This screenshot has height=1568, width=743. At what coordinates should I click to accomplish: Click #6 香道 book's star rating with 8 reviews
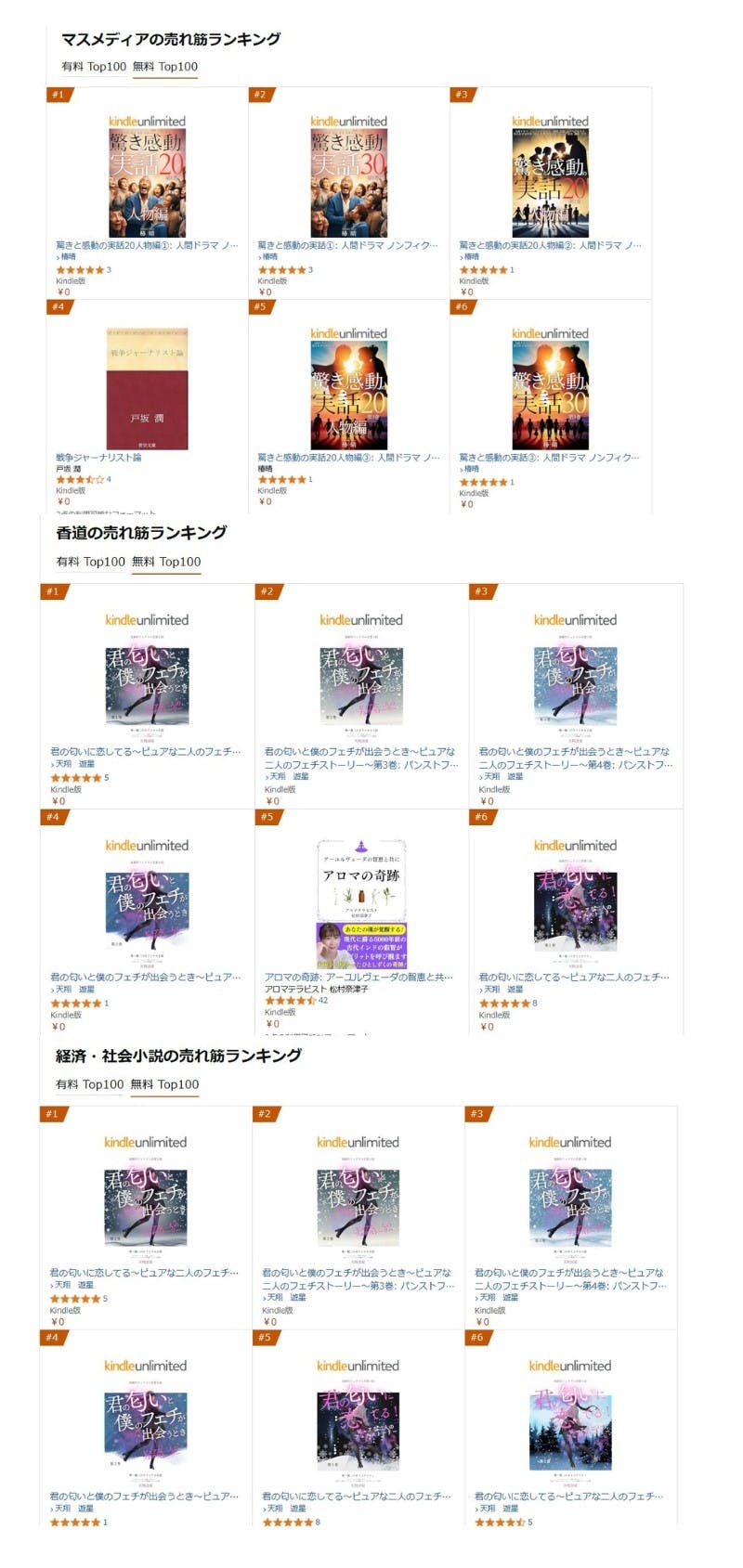coord(504,1004)
